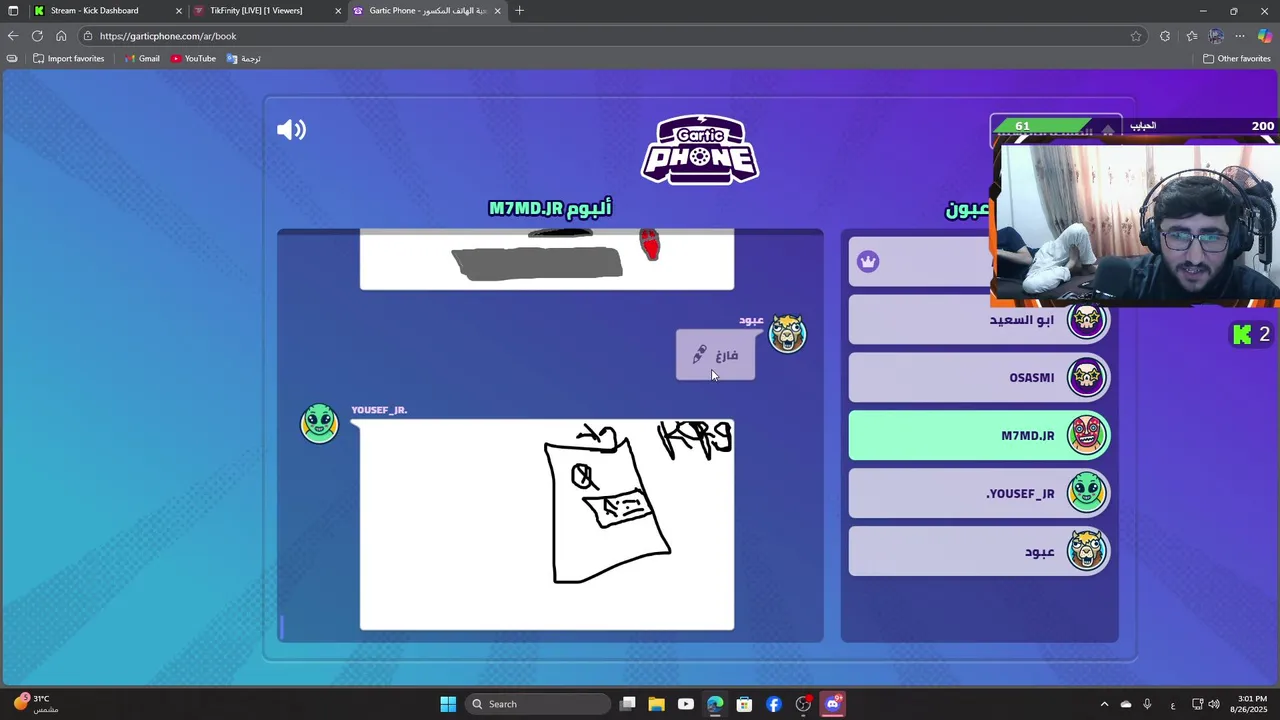Open the taskbar clock showing 3:01 PM
This screenshot has height=720, width=1280.
click(1252, 704)
